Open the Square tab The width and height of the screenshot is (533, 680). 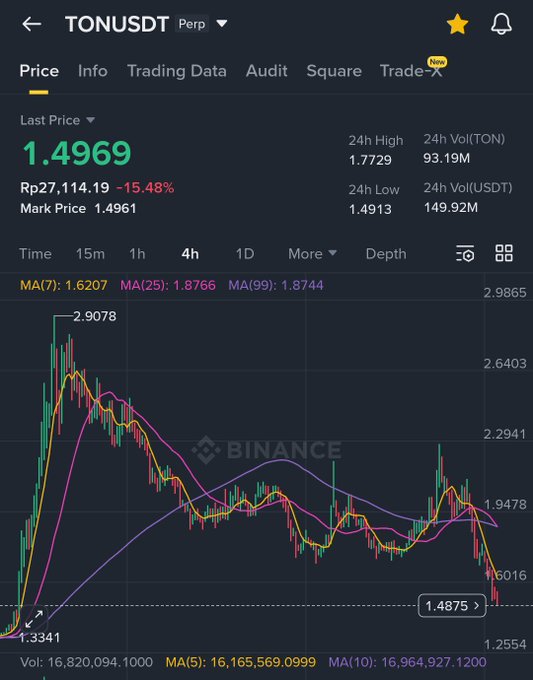point(334,71)
